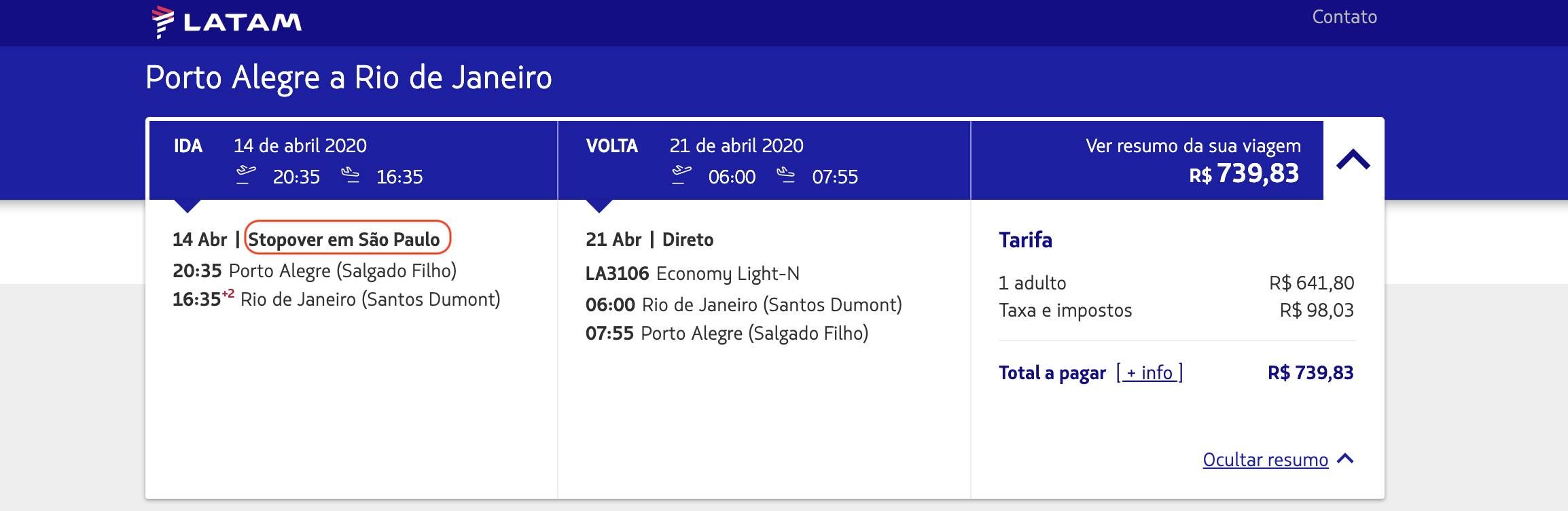The width and height of the screenshot is (1568, 511).
Task: Click the LATAM logo
Action: pyautogui.click(x=227, y=22)
